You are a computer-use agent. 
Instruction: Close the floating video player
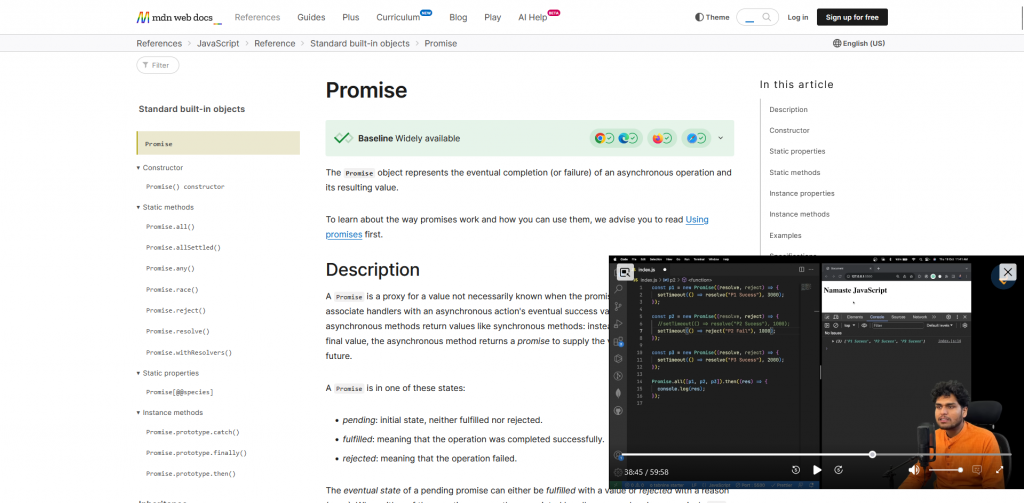(x=1007, y=272)
